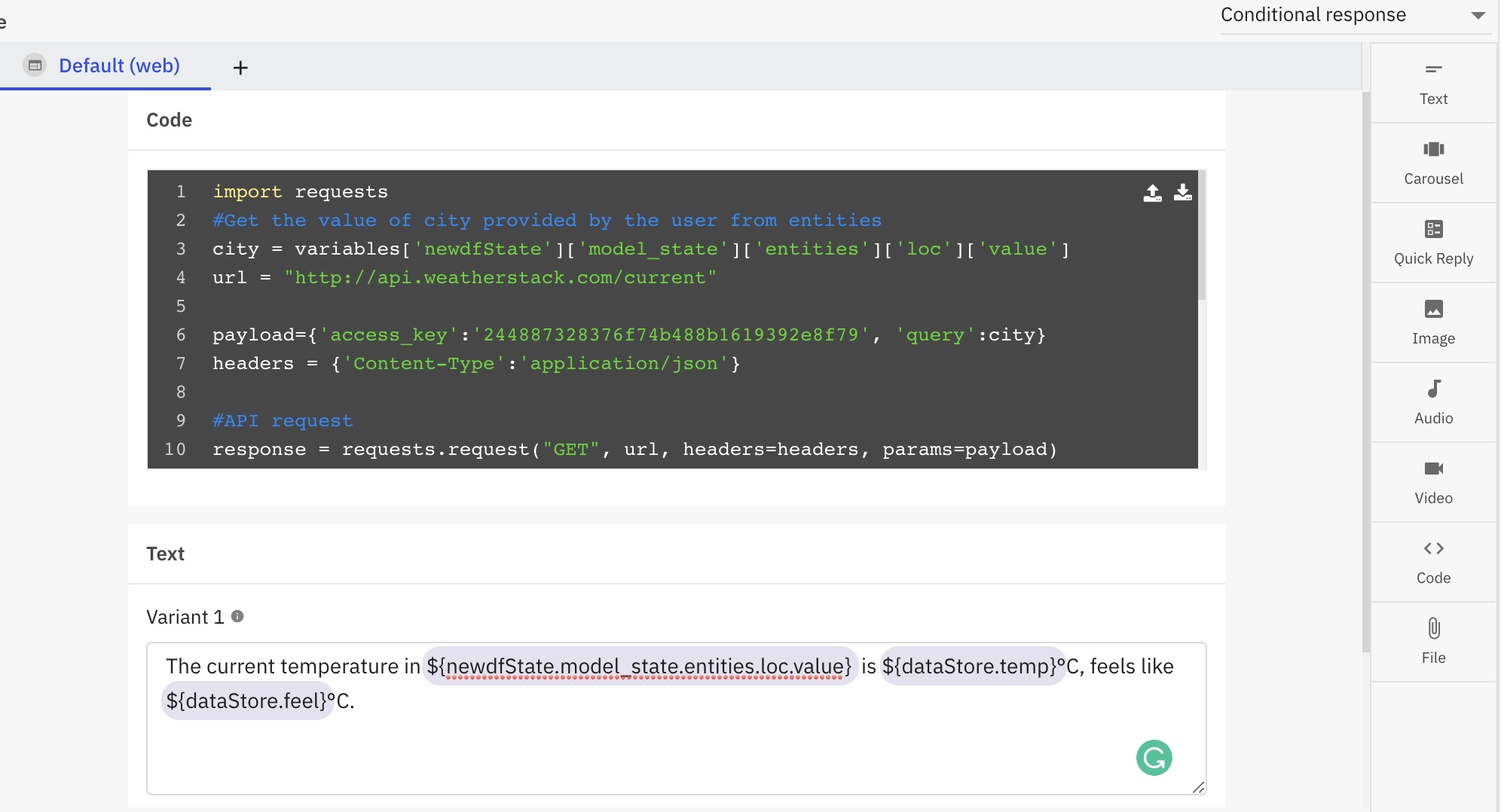
Task: Add a Code response
Action: point(1433,563)
